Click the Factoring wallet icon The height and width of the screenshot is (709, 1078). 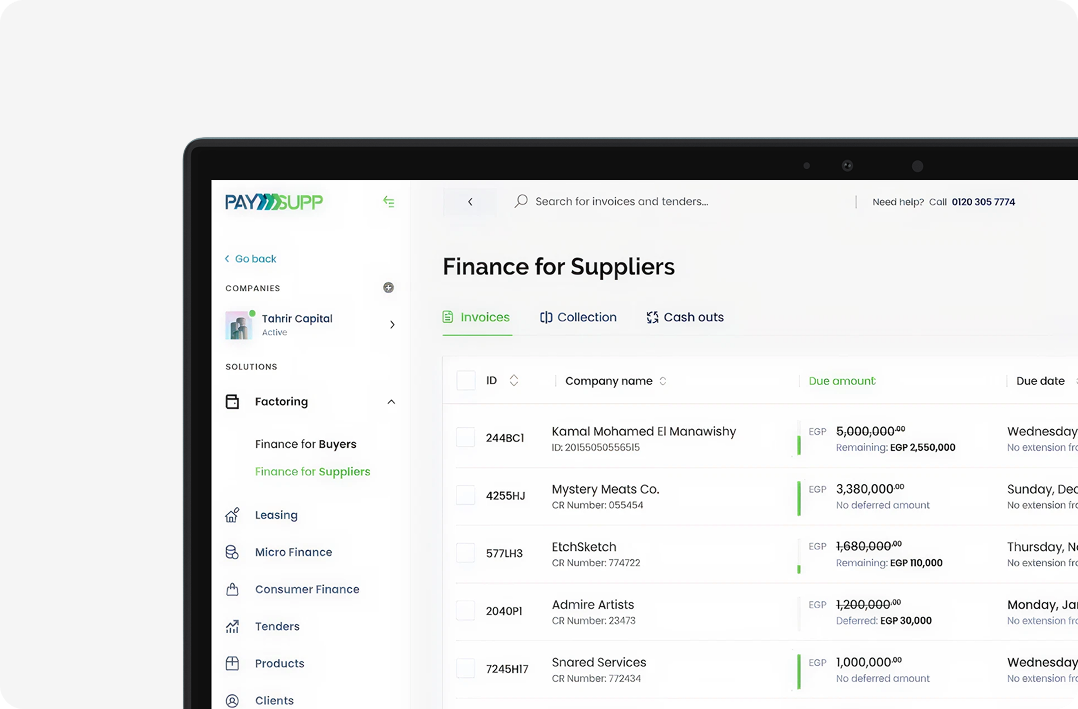pos(232,402)
